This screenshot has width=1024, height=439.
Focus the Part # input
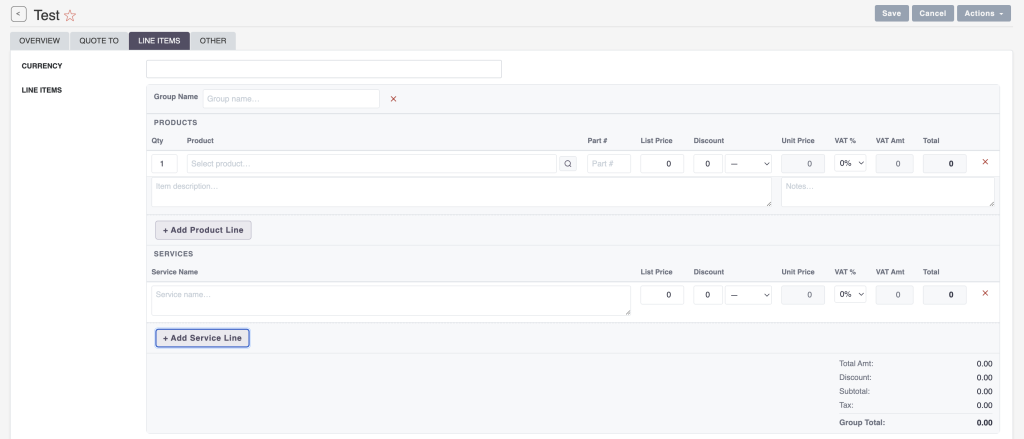609,164
